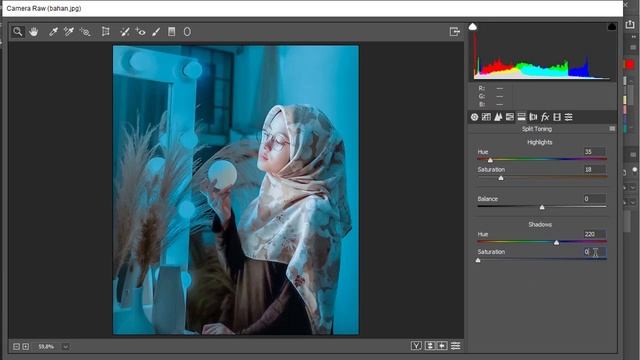The height and width of the screenshot is (360, 640).
Task: Swap before and after settings
Action: coord(429,346)
